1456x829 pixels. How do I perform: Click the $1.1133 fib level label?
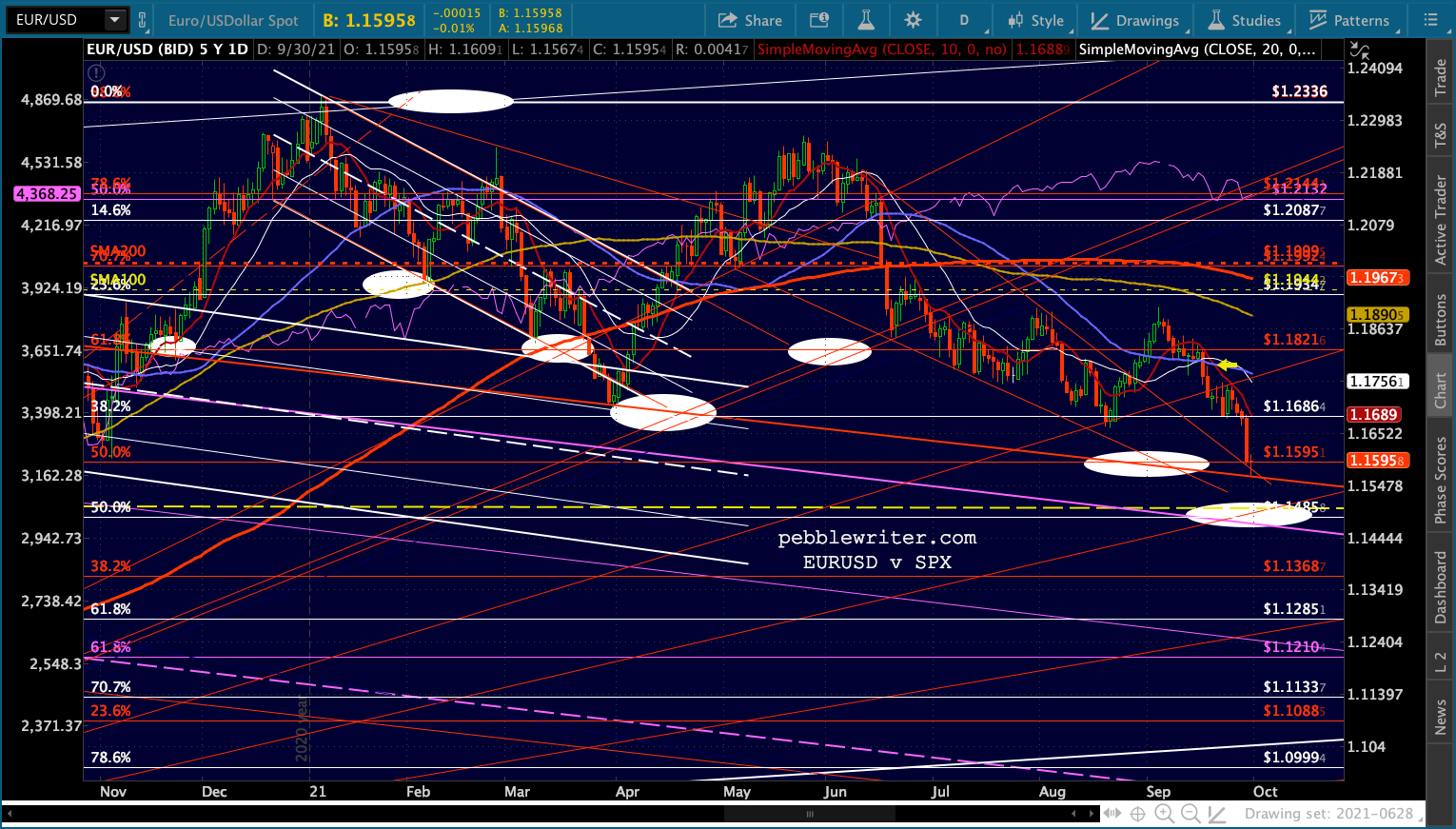click(x=1294, y=687)
